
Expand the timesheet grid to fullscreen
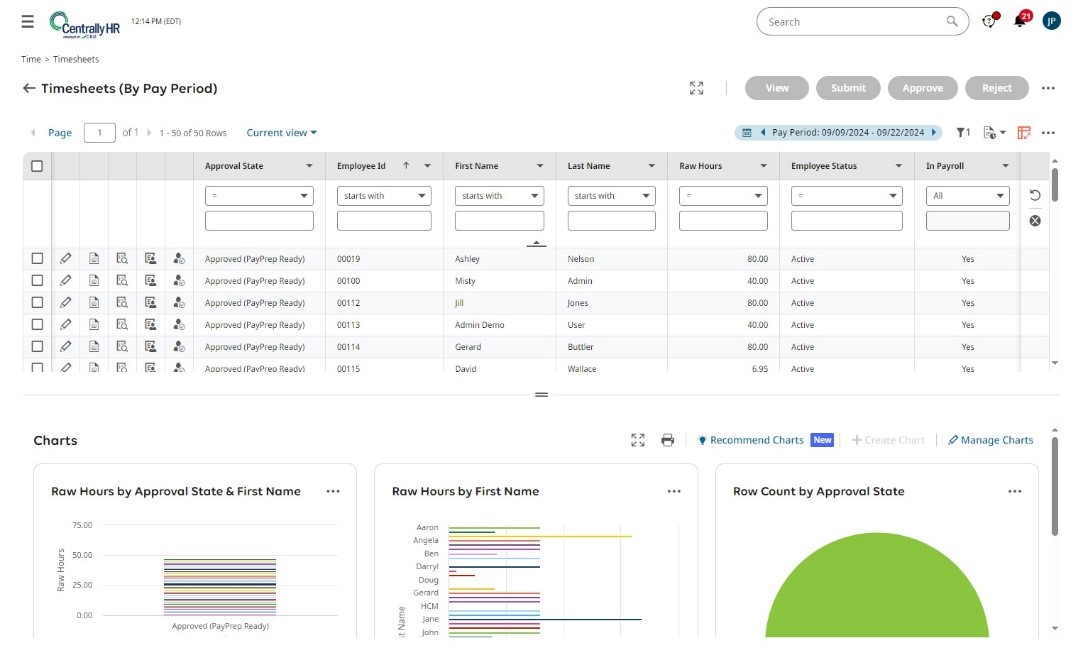tap(696, 88)
